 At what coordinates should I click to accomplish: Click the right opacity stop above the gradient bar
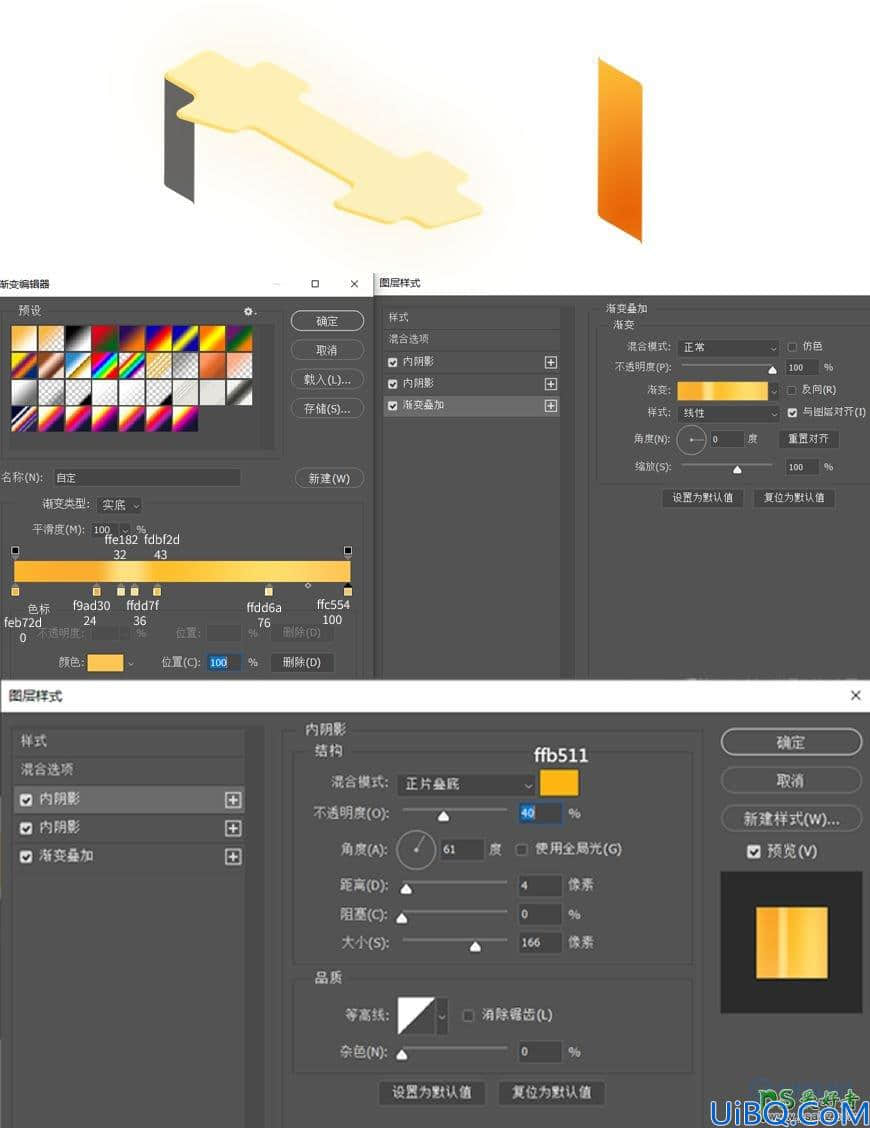tap(348, 552)
